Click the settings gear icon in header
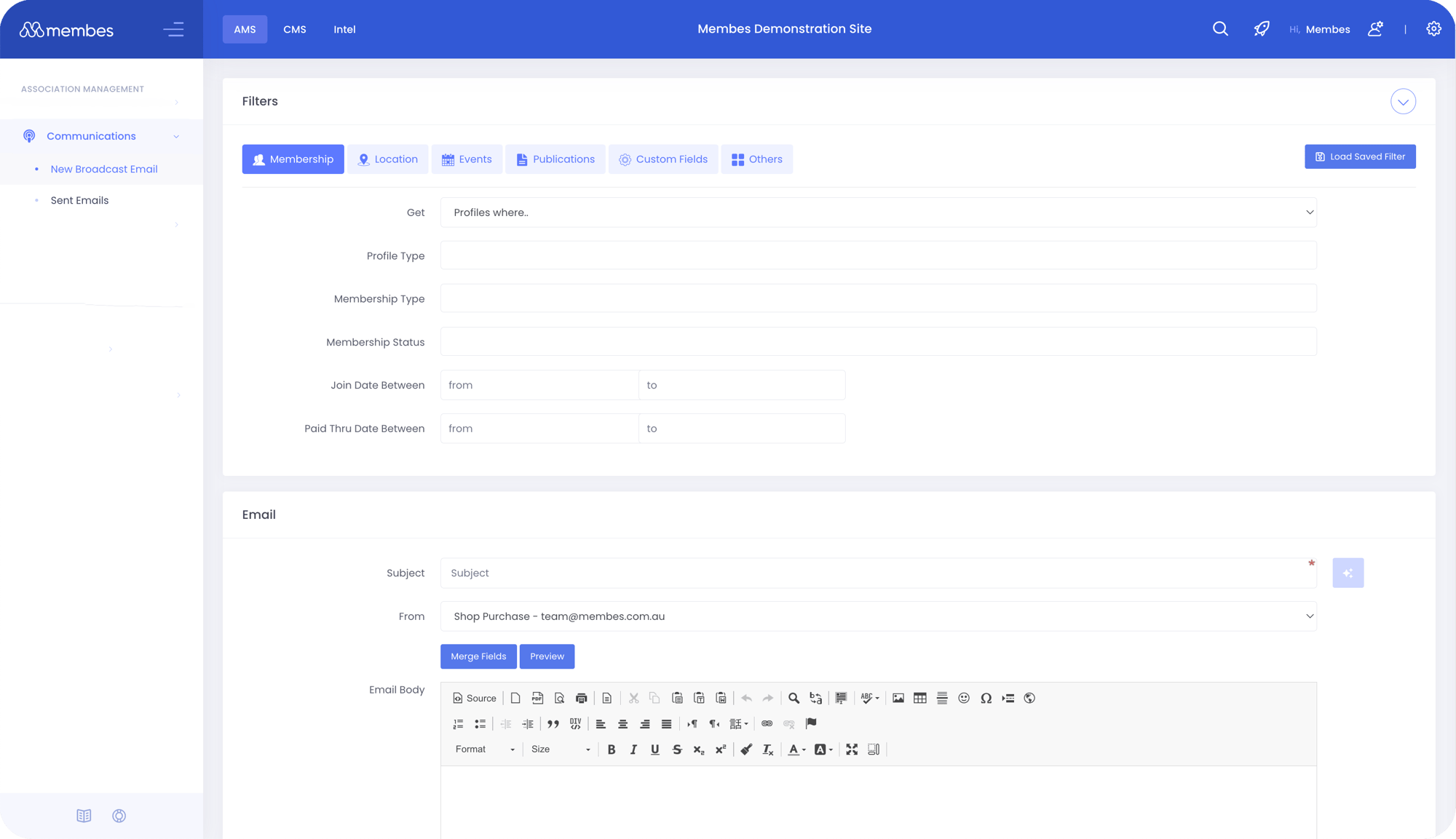This screenshot has height=839, width=1456. click(x=1433, y=29)
